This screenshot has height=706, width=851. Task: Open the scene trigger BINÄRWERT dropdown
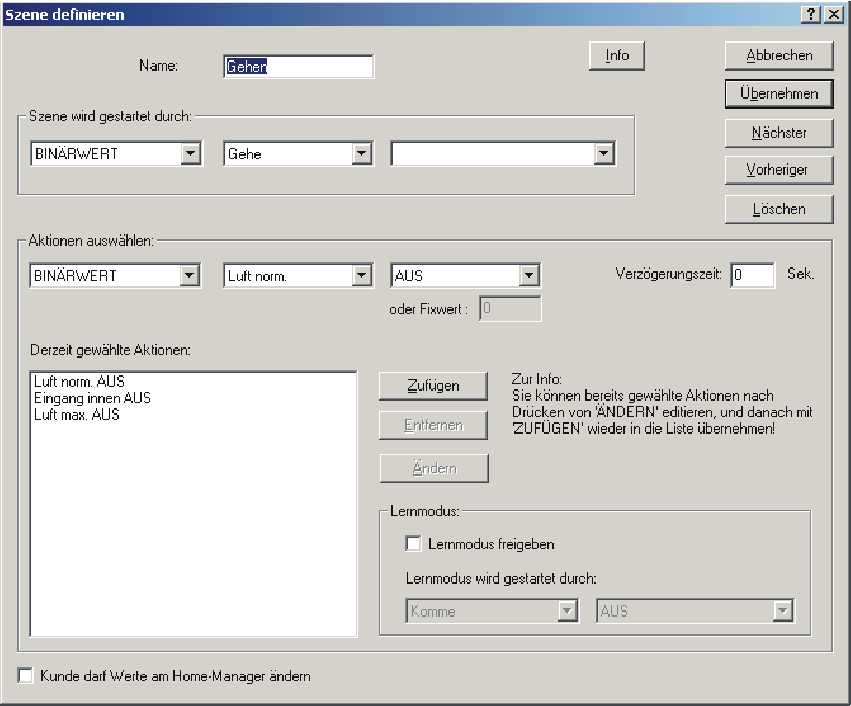[x=190, y=154]
